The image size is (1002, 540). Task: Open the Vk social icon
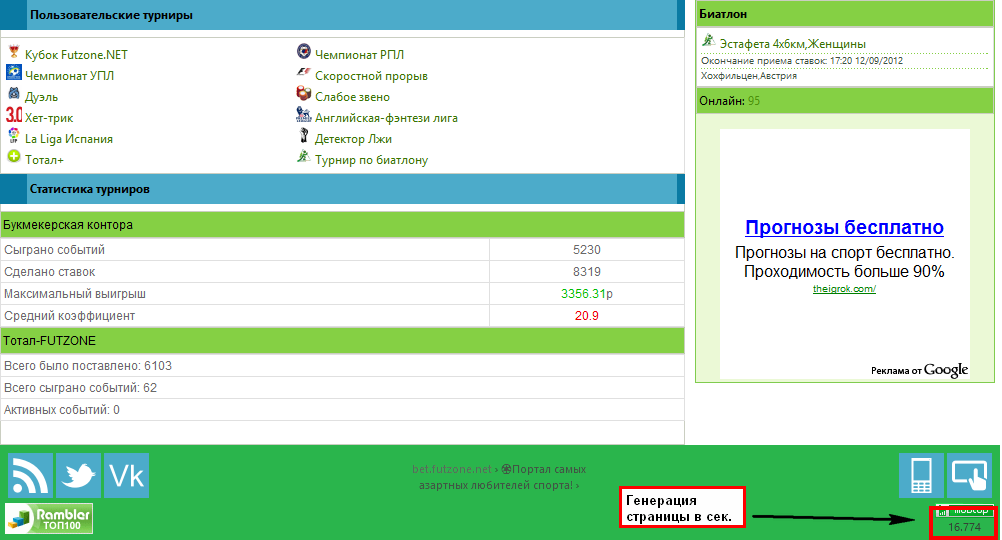127,475
